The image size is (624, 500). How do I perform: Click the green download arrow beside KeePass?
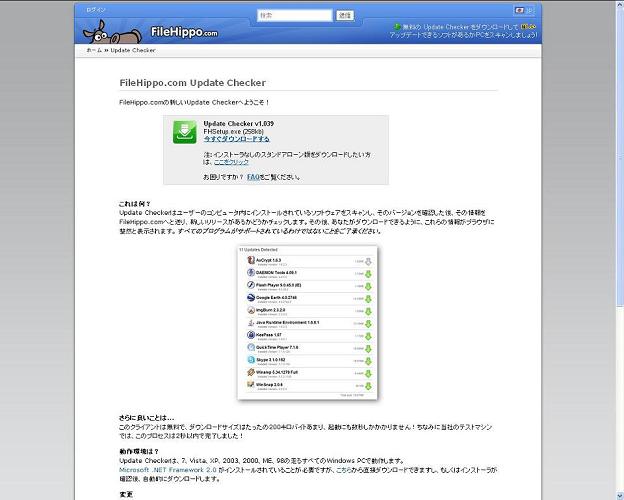coord(368,336)
